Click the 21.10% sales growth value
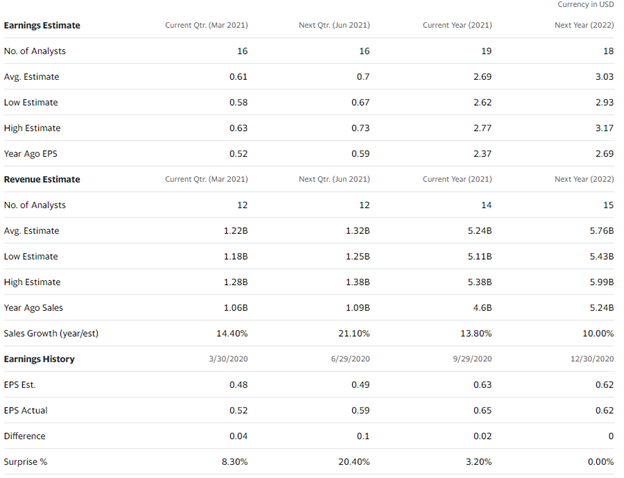This screenshot has height=478, width=624. coord(352,333)
